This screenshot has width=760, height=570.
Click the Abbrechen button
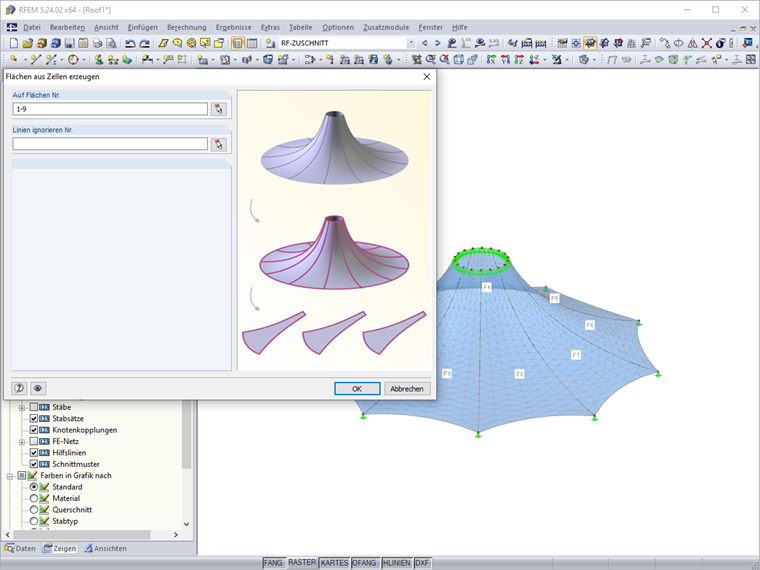point(407,389)
